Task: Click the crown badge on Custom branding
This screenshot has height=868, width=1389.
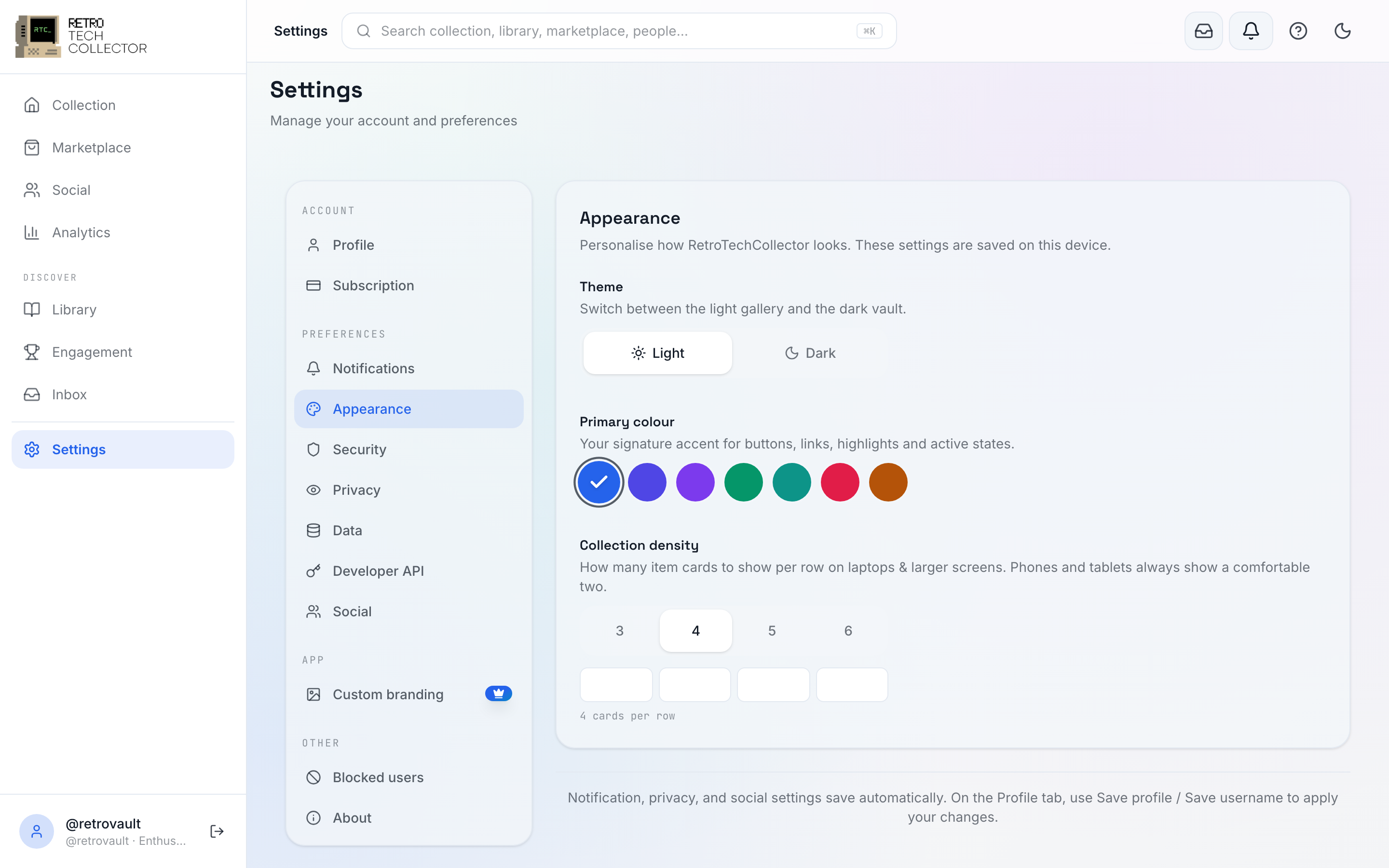Action: pos(498,693)
